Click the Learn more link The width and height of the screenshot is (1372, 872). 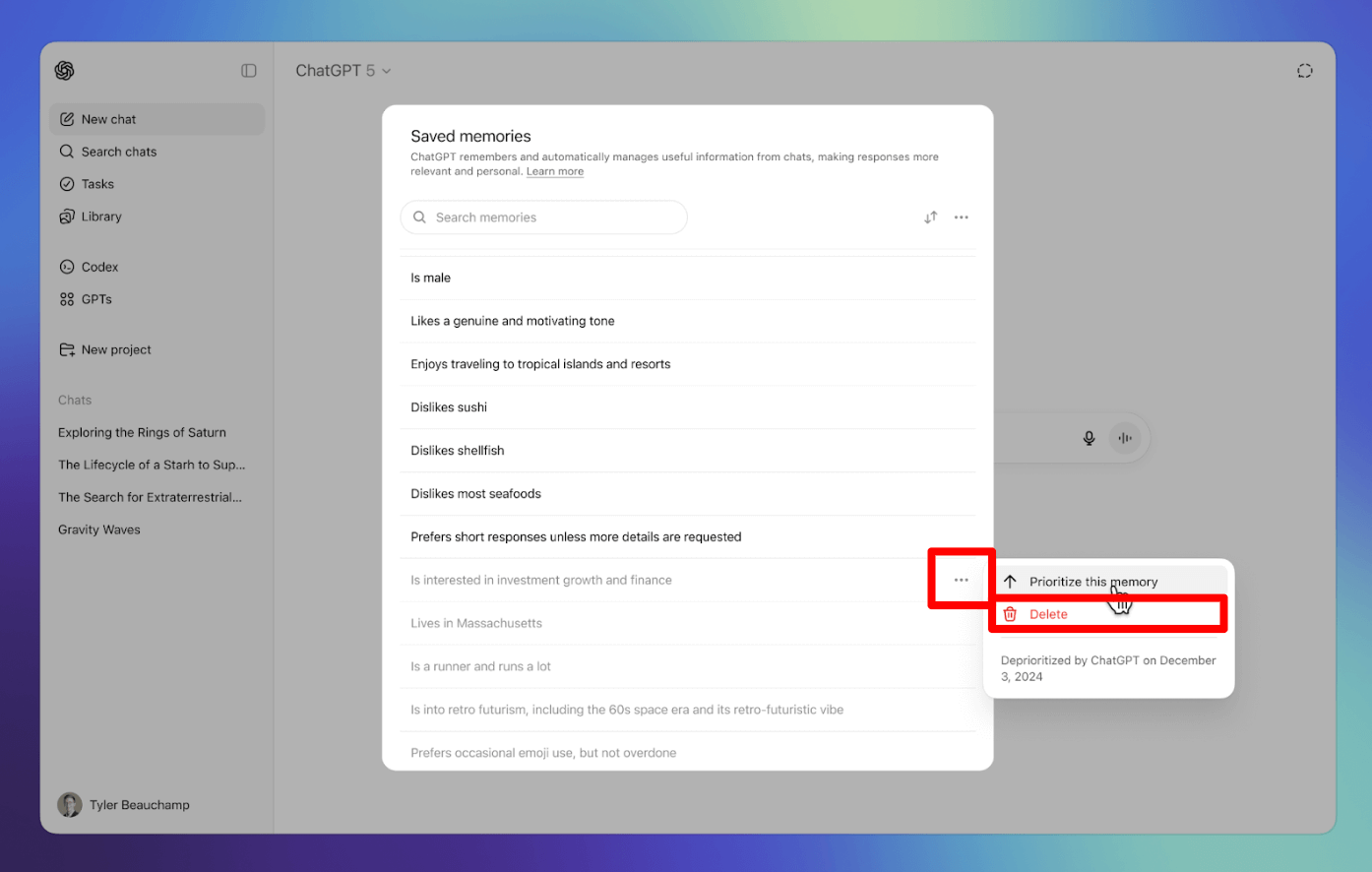pos(555,171)
